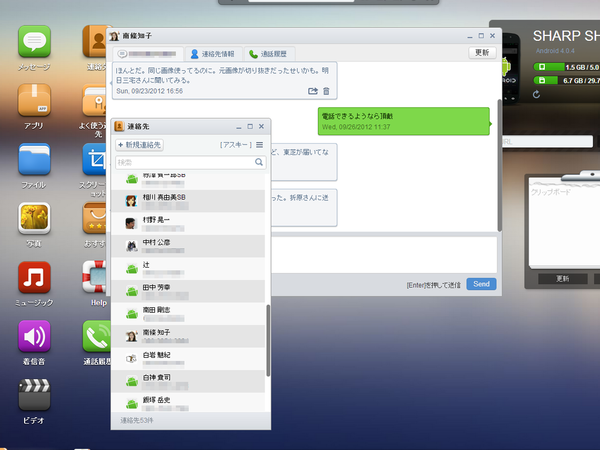Open the ミュージック (Music) desktop icon
Image resolution: width=600 pixels, height=450 pixels.
tap(34, 277)
